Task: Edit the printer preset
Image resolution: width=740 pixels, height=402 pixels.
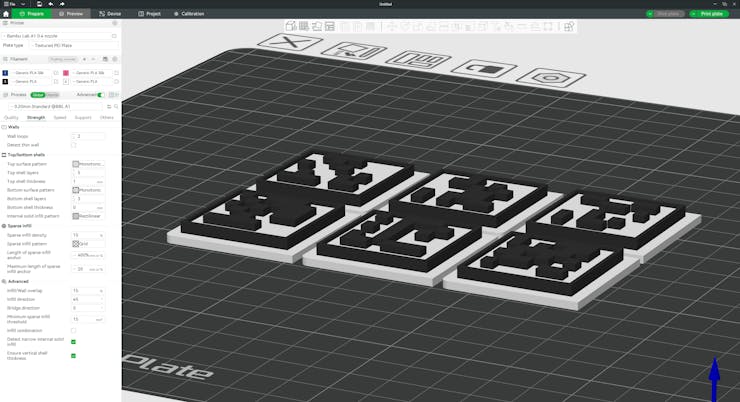Action: [x=114, y=36]
